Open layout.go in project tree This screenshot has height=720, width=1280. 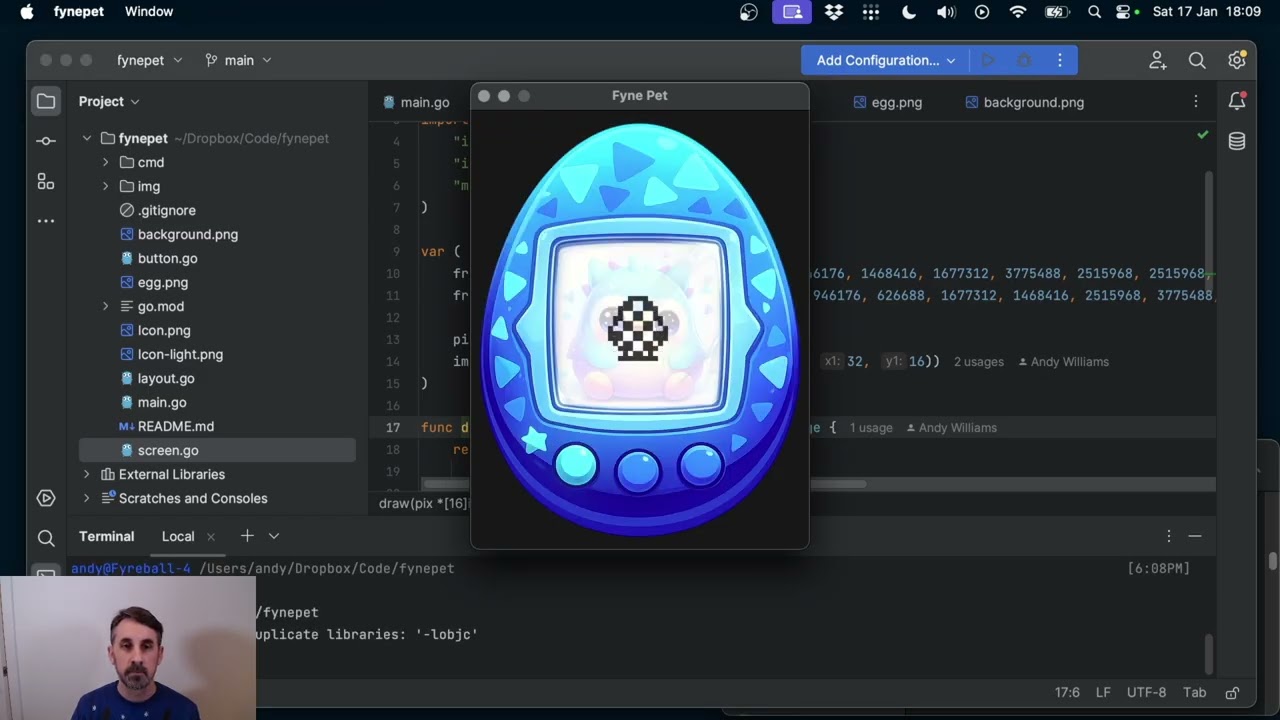coord(166,378)
